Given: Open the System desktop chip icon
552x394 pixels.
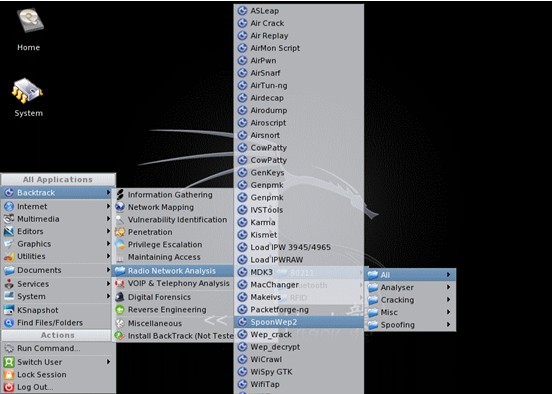Looking at the screenshot, I should 27,92.
